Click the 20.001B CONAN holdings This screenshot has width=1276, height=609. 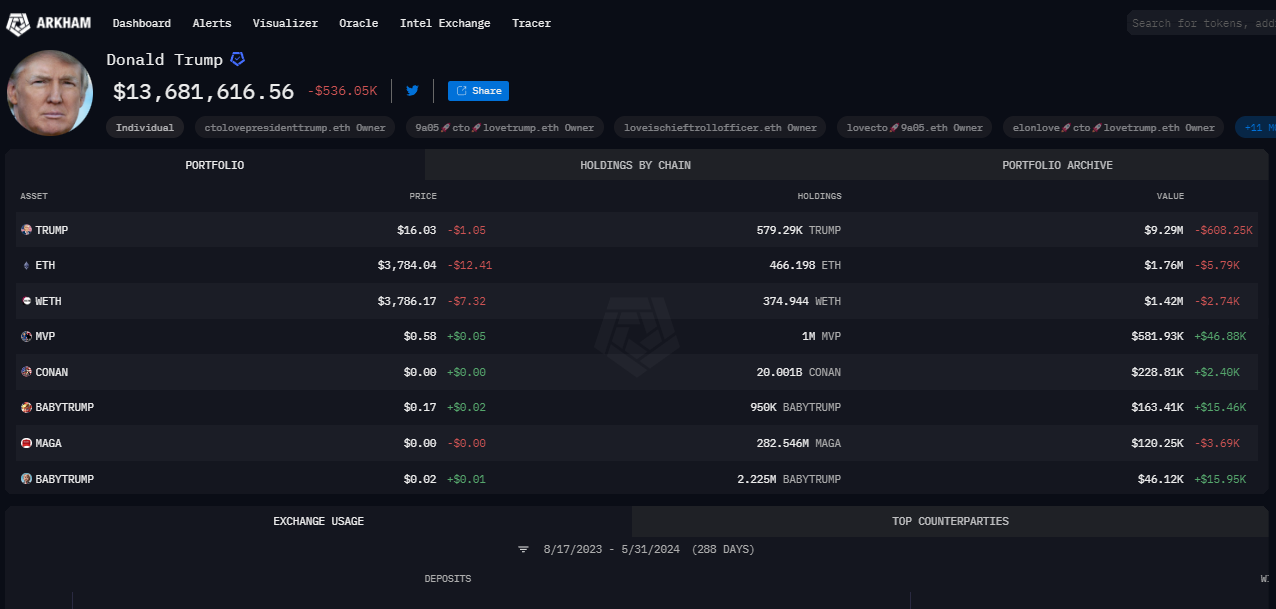pos(798,372)
